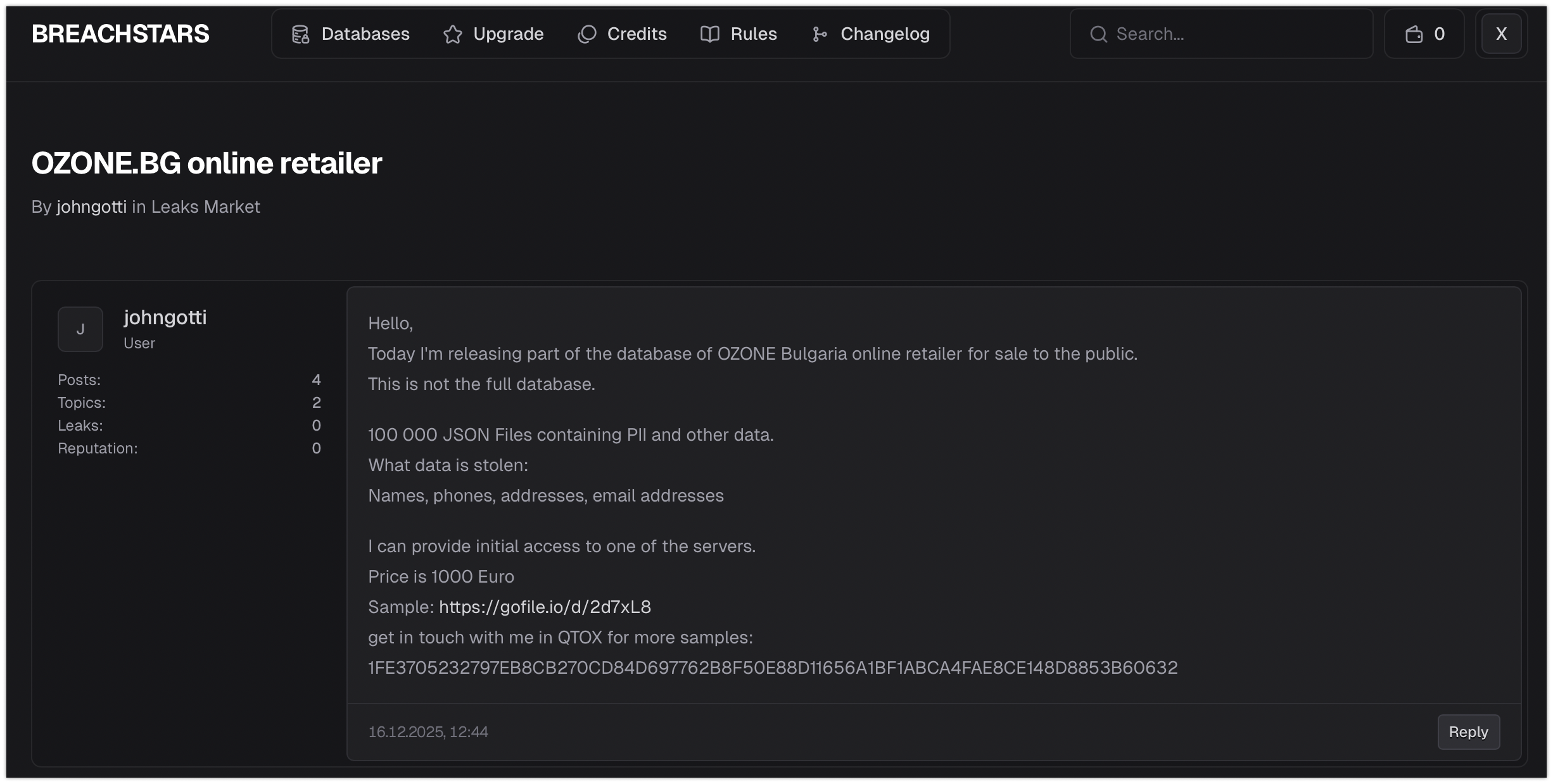The height and width of the screenshot is (784, 1553).
Task: Click the 'This is not the full database.' line
Action: coord(482,384)
